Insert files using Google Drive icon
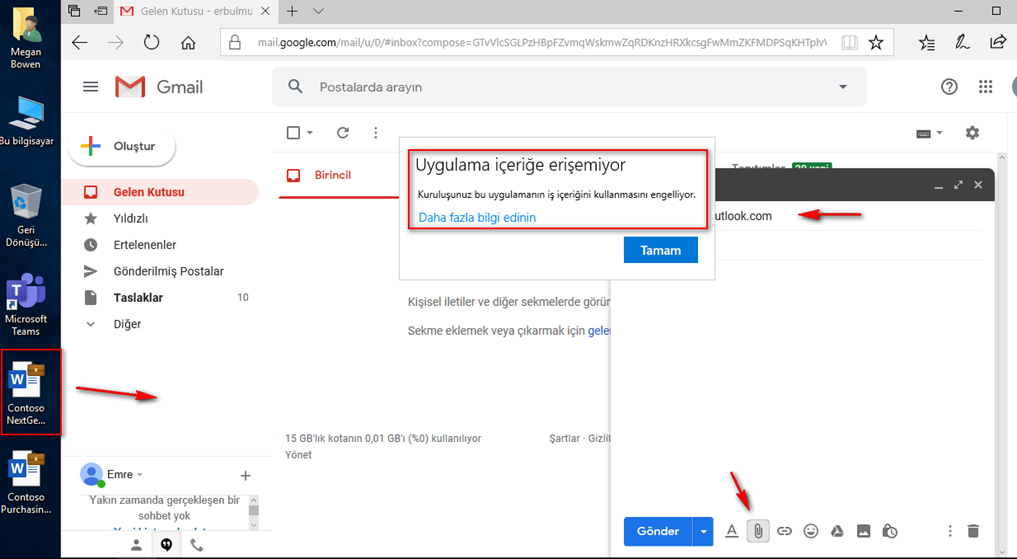 [x=838, y=531]
